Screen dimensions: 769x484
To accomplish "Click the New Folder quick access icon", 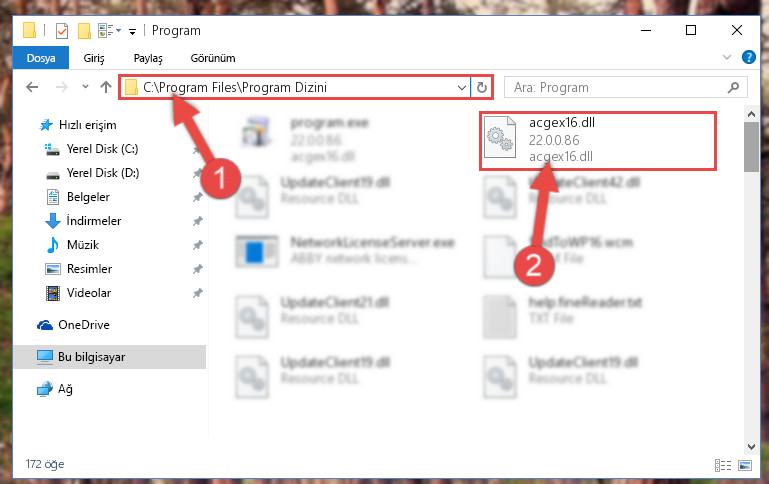I will (x=84, y=31).
